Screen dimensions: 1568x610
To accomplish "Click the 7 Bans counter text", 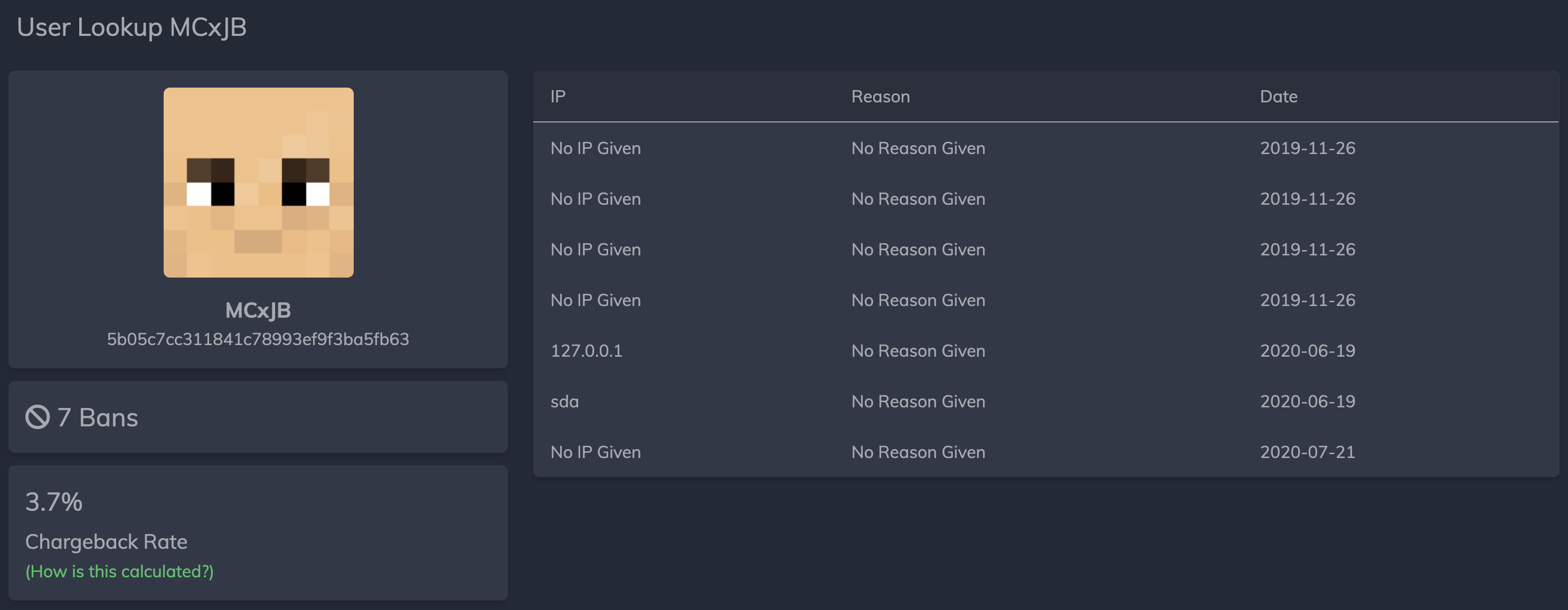I will pyautogui.click(x=97, y=418).
